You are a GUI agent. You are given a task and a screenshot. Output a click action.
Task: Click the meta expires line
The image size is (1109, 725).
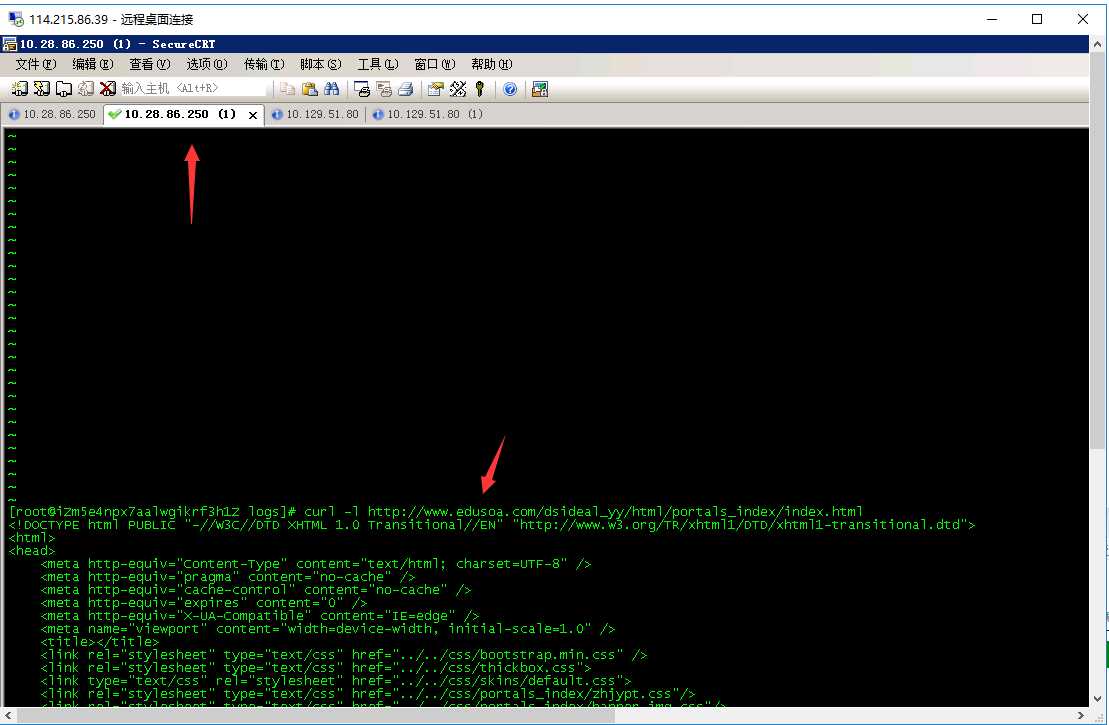click(204, 603)
